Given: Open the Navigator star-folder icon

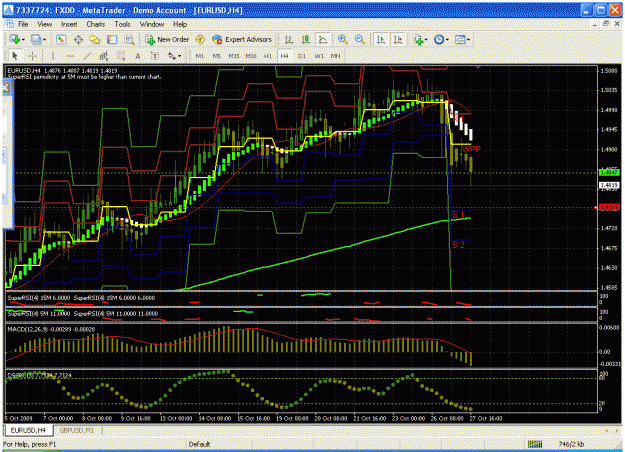Looking at the screenshot, I should pos(95,39).
